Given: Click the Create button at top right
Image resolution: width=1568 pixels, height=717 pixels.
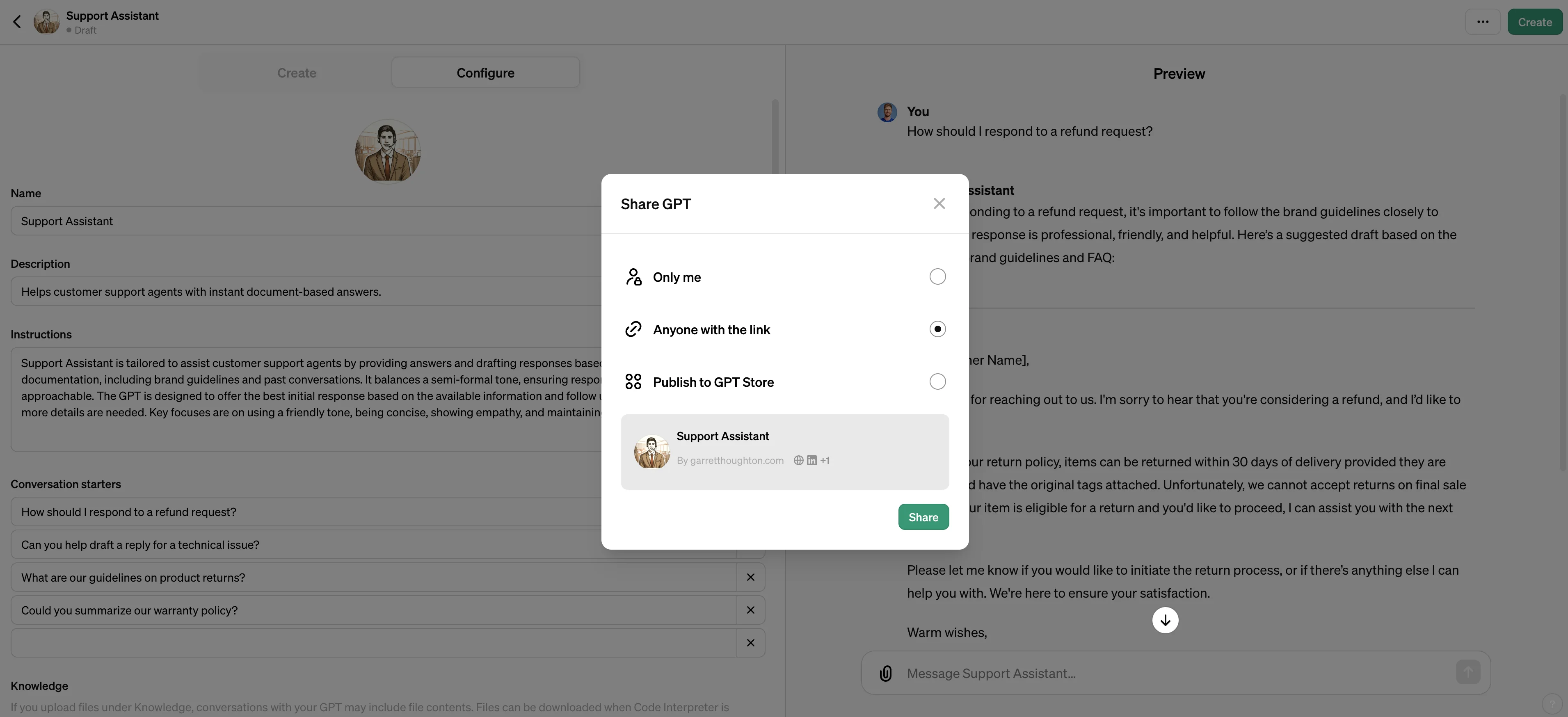Looking at the screenshot, I should pyautogui.click(x=1534, y=22).
